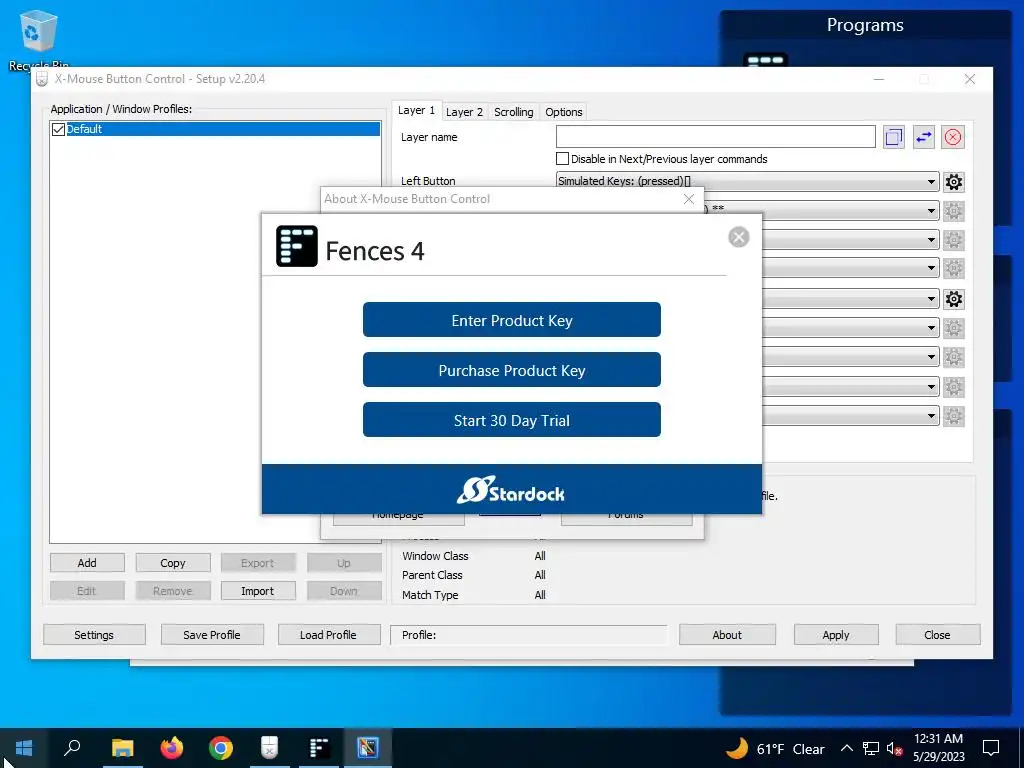Click Save Profile

pos(212,635)
